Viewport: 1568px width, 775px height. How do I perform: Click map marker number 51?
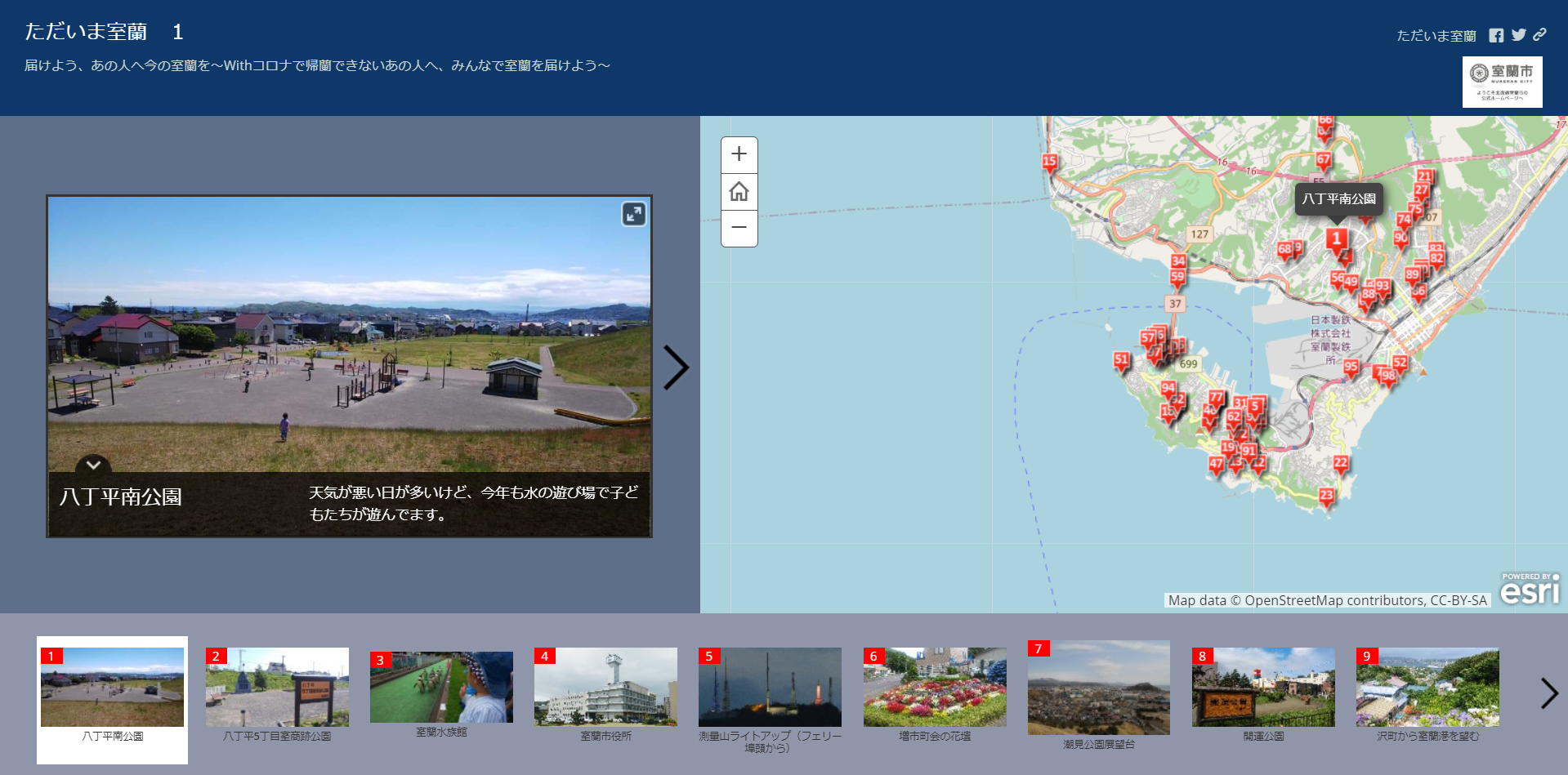click(x=1121, y=361)
